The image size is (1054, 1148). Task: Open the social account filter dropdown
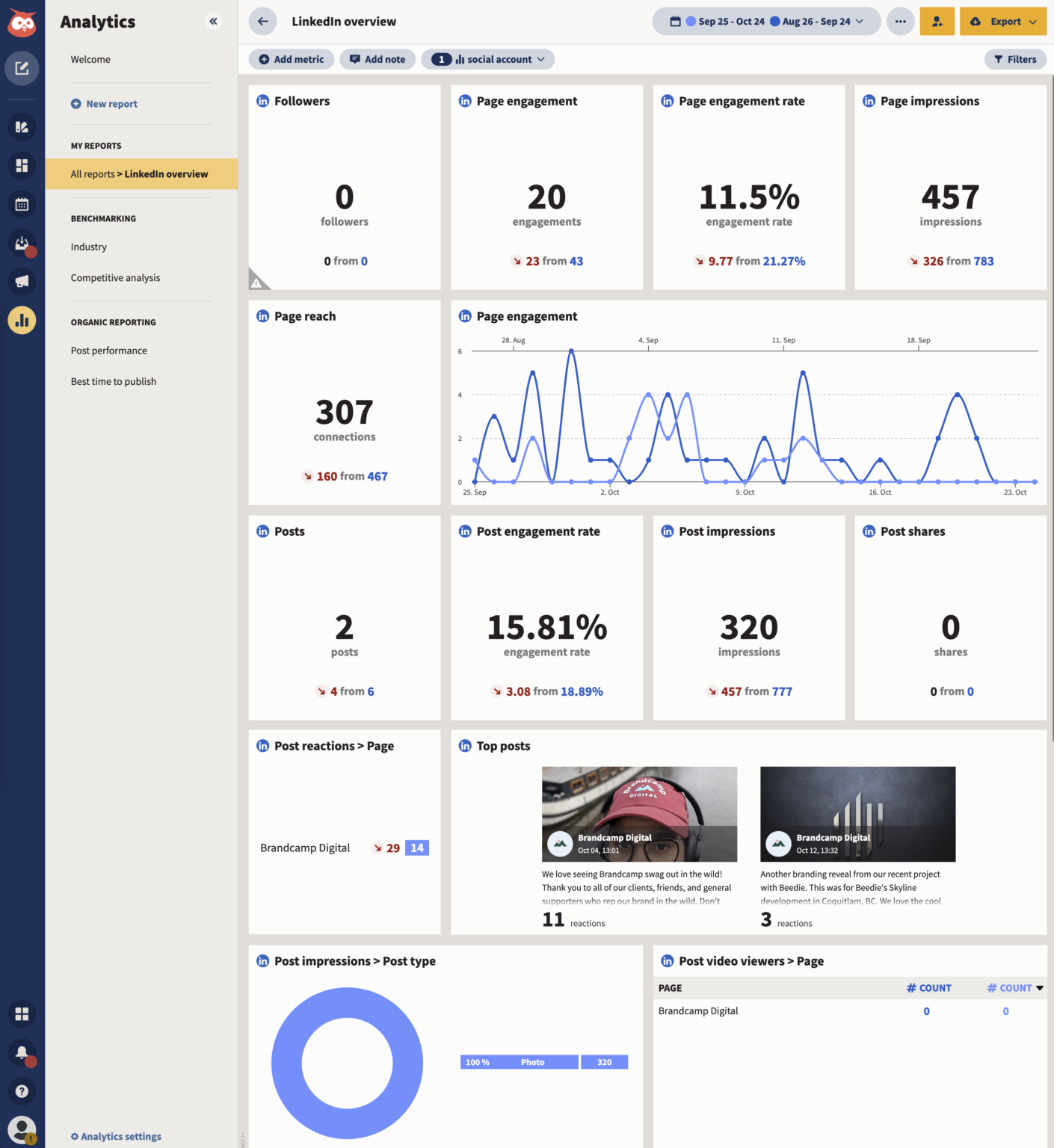[x=487, y=59]
